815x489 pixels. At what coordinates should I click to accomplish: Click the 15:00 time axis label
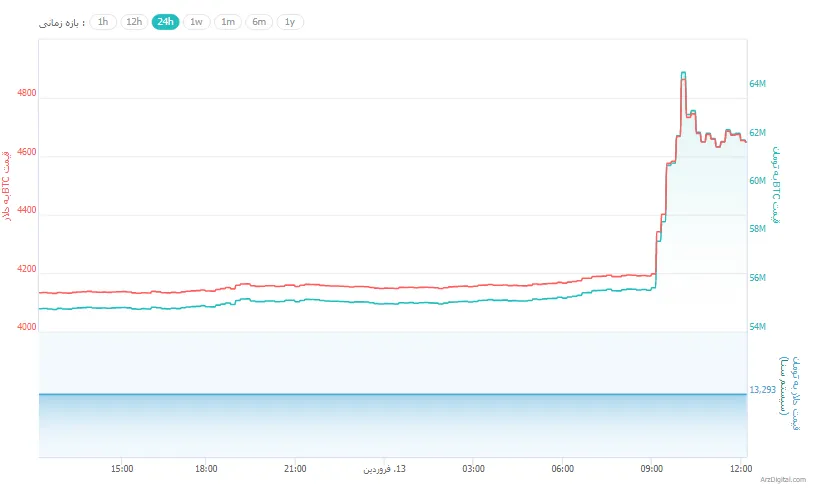[121, 468]
